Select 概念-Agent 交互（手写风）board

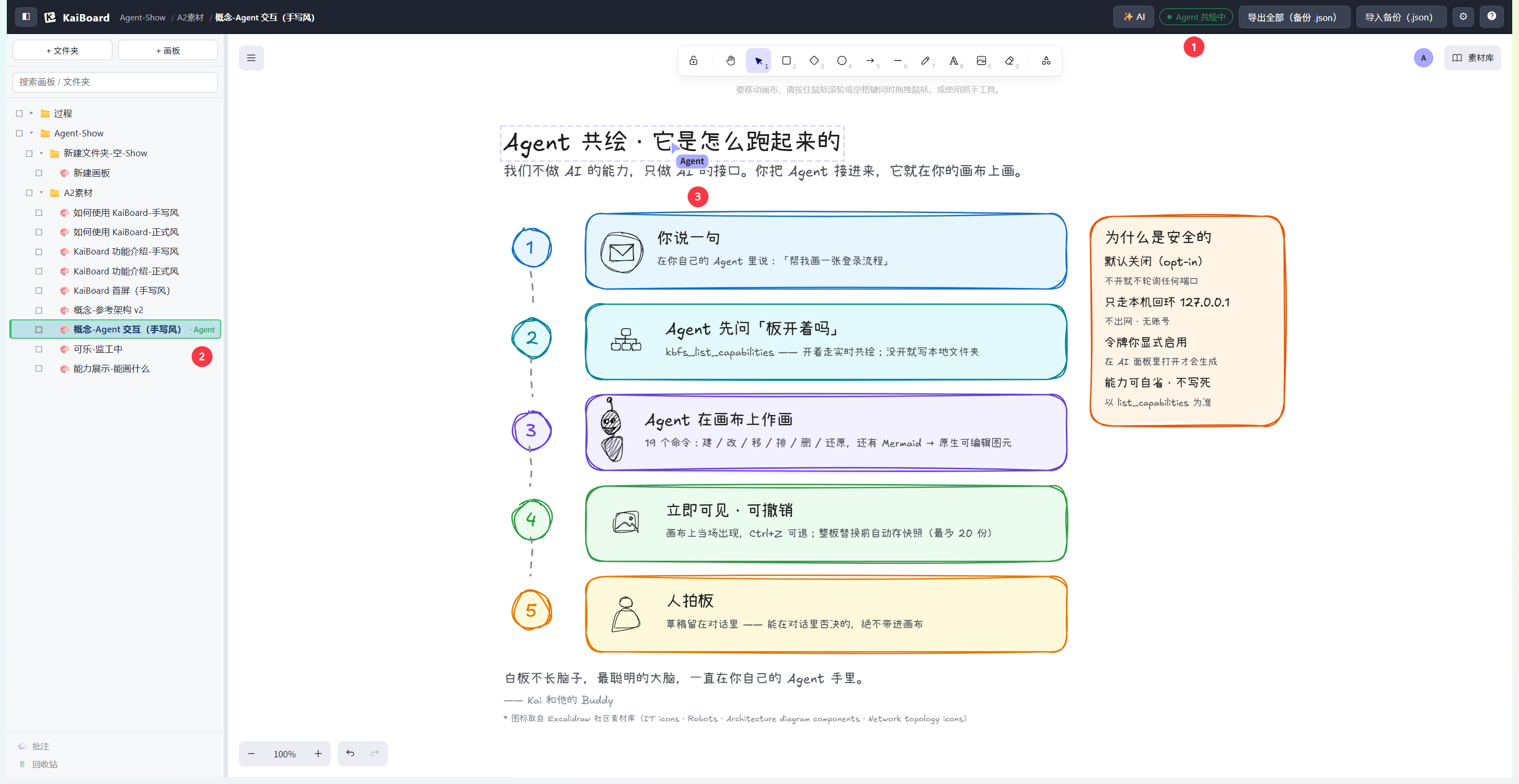[116, 329]
